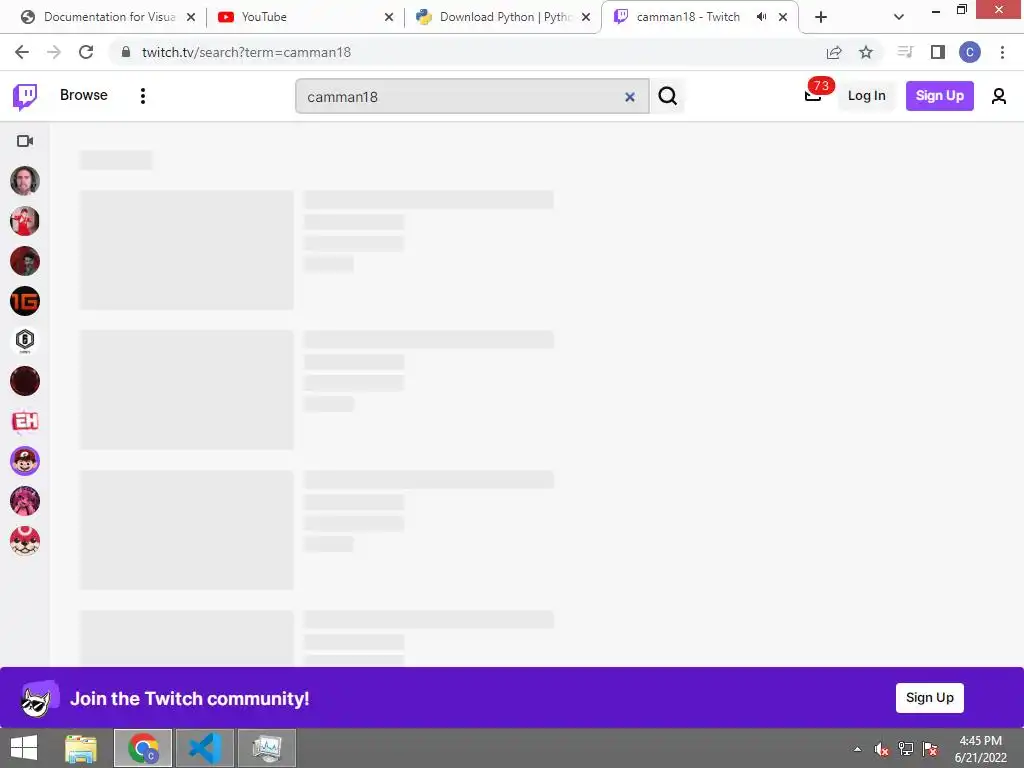Viewport: 1024px width, 768px height.
Task: Open the Twitch home logo
Action: (x=25, y=97)
